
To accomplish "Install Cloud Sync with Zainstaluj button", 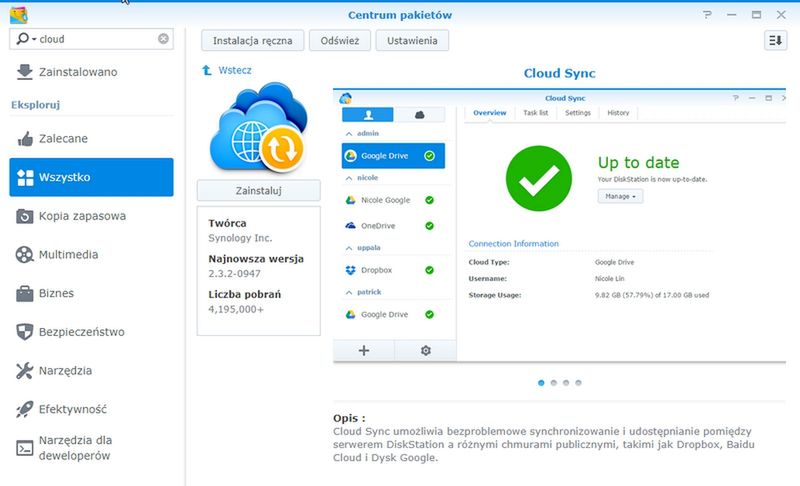I will tap(259, 191).
